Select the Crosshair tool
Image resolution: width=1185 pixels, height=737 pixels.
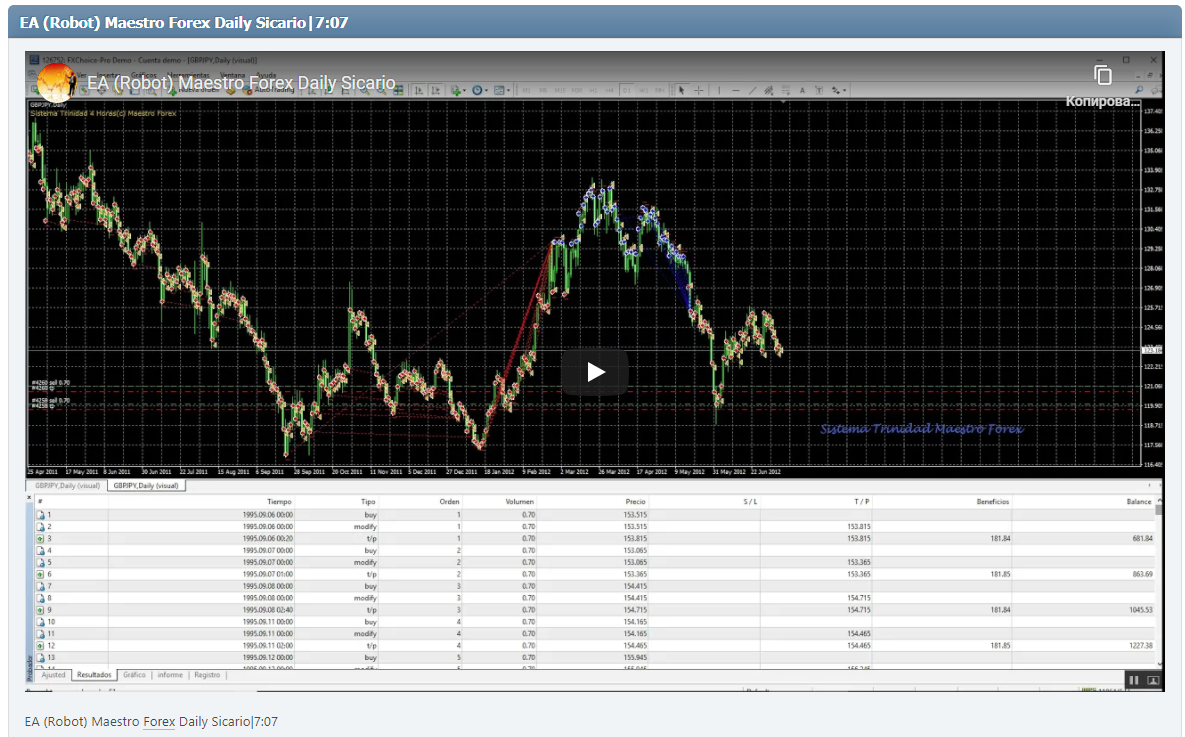tap(700, 89)
